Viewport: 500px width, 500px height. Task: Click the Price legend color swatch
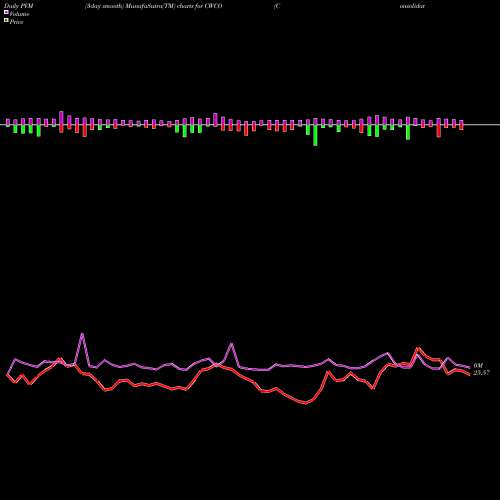coord(6,20)
